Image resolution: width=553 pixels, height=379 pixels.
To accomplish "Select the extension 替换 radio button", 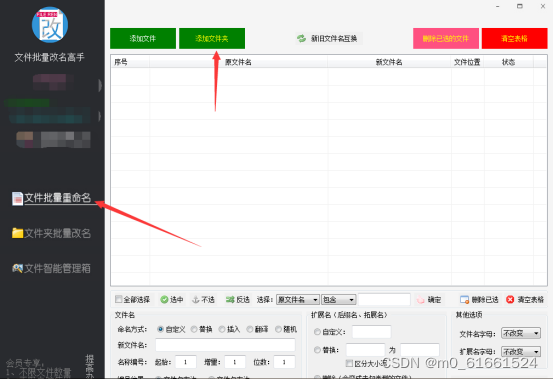I will pos(317,350).
